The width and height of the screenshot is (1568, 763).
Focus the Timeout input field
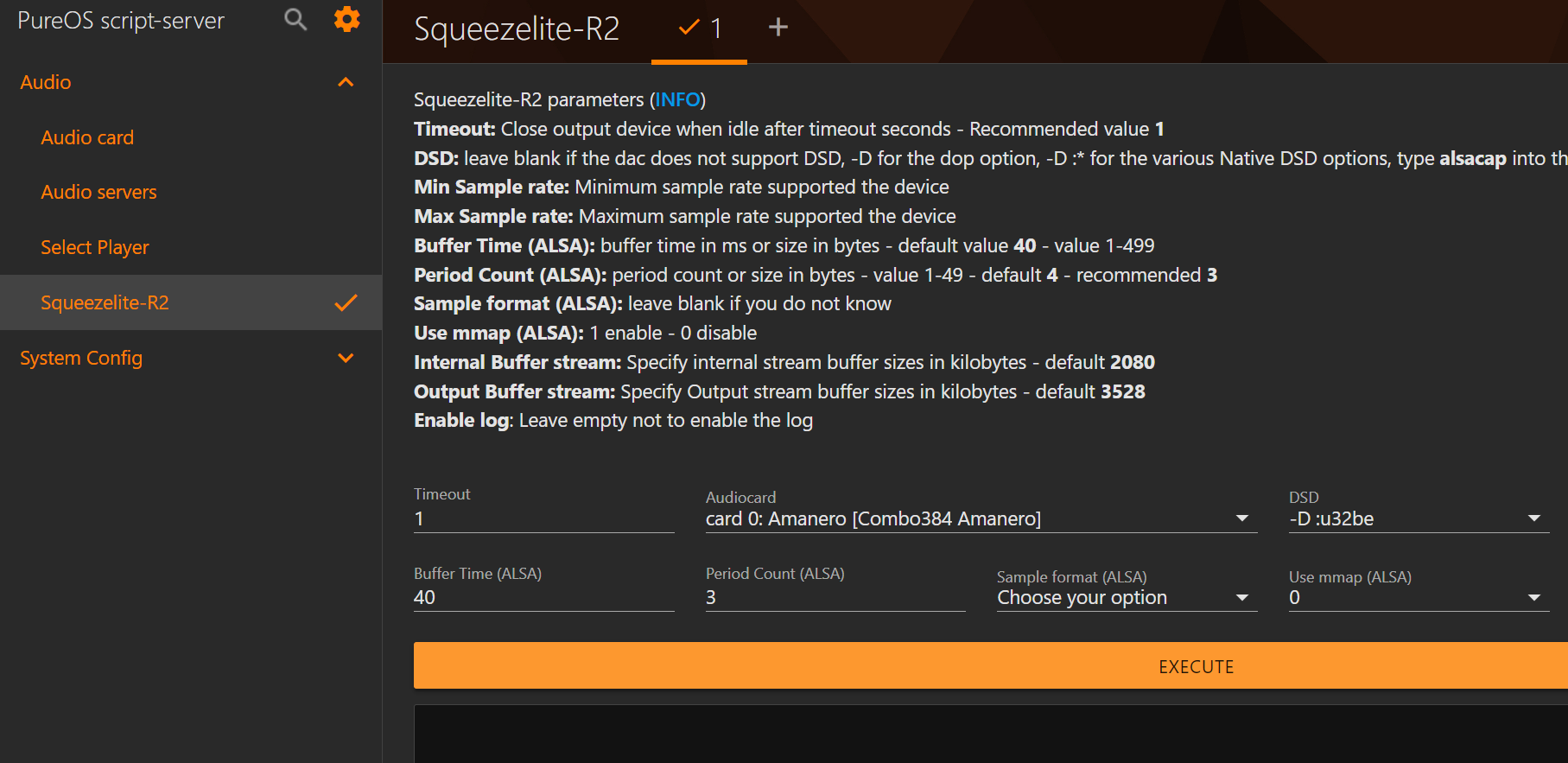pyautogui.click(x=543, y=518)
